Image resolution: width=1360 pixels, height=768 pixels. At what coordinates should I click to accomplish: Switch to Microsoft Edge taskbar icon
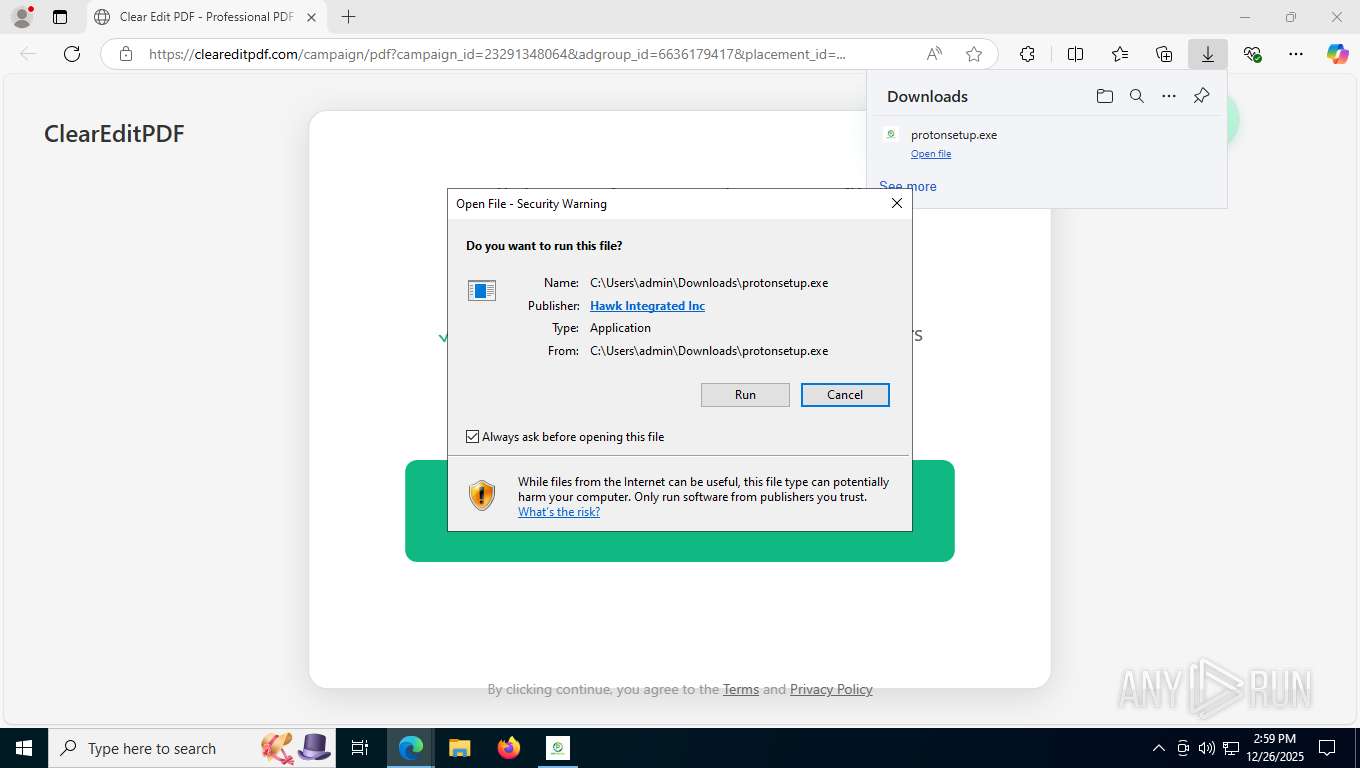(410, 748)
